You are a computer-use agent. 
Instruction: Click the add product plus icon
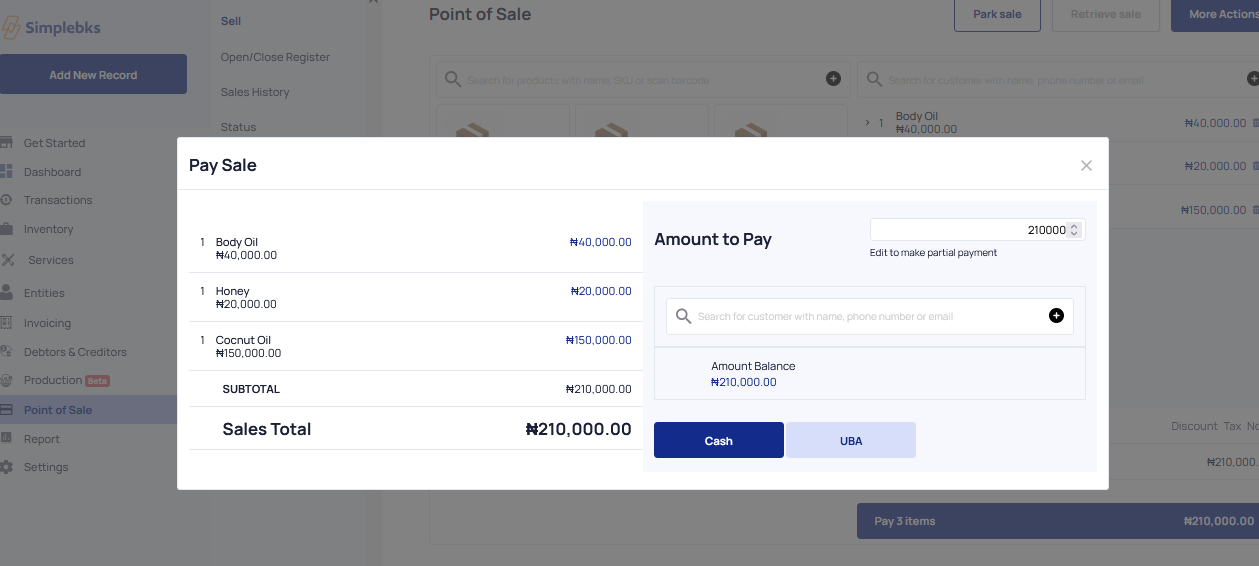(x=833, y=79)
